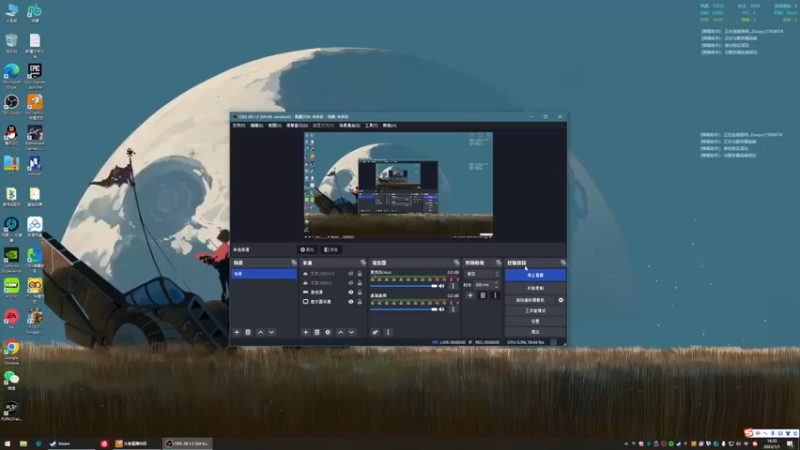Open QQ penguin desktop icon
The width and height of the screenshot is (800, 450).
[x=11, y=135]
